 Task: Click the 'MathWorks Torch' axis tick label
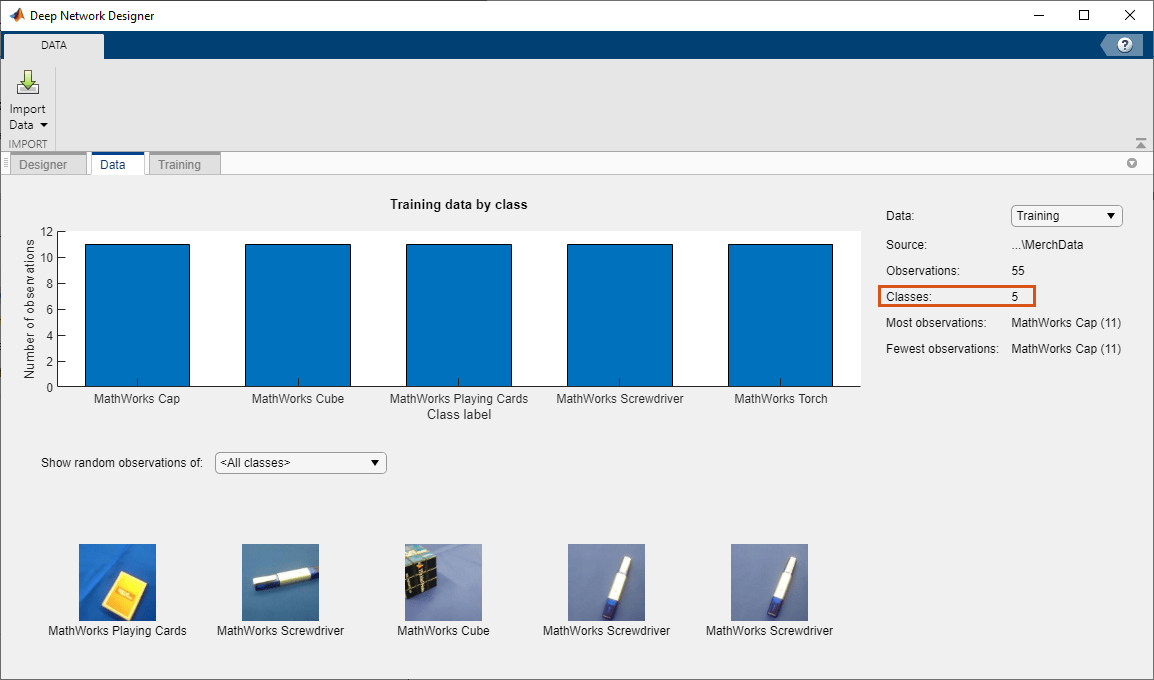(x=781, y=399)
